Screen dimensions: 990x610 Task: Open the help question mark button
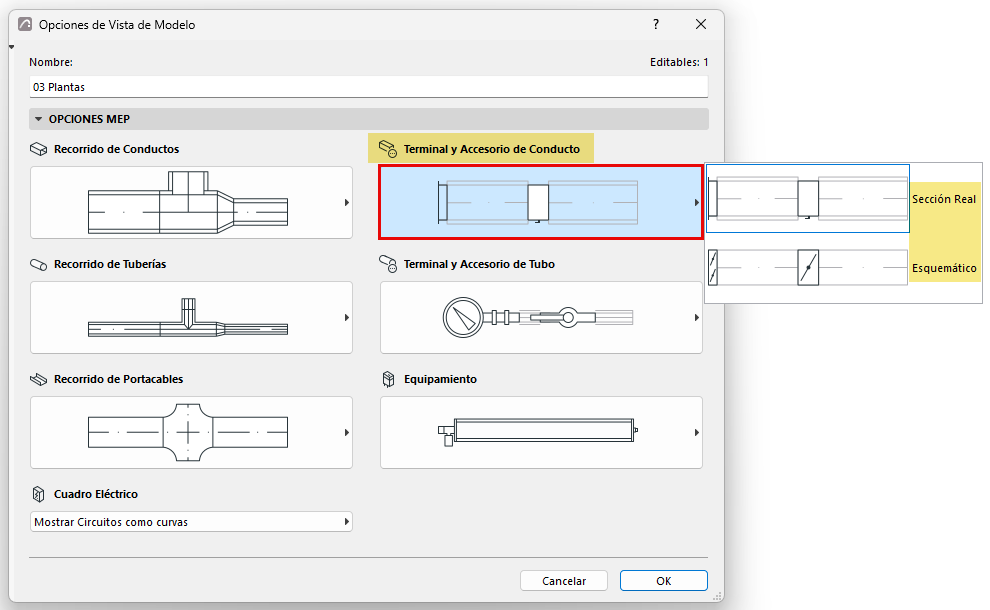656,24
